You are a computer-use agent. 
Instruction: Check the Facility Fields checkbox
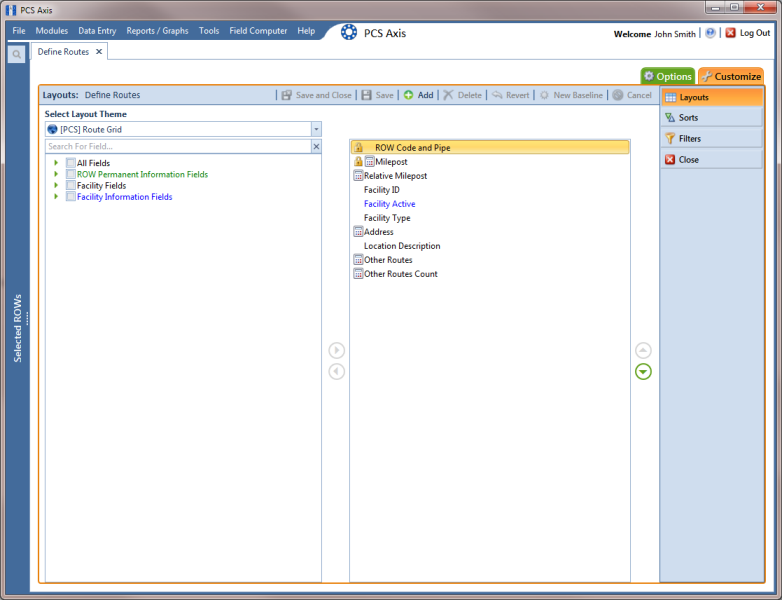71,185
